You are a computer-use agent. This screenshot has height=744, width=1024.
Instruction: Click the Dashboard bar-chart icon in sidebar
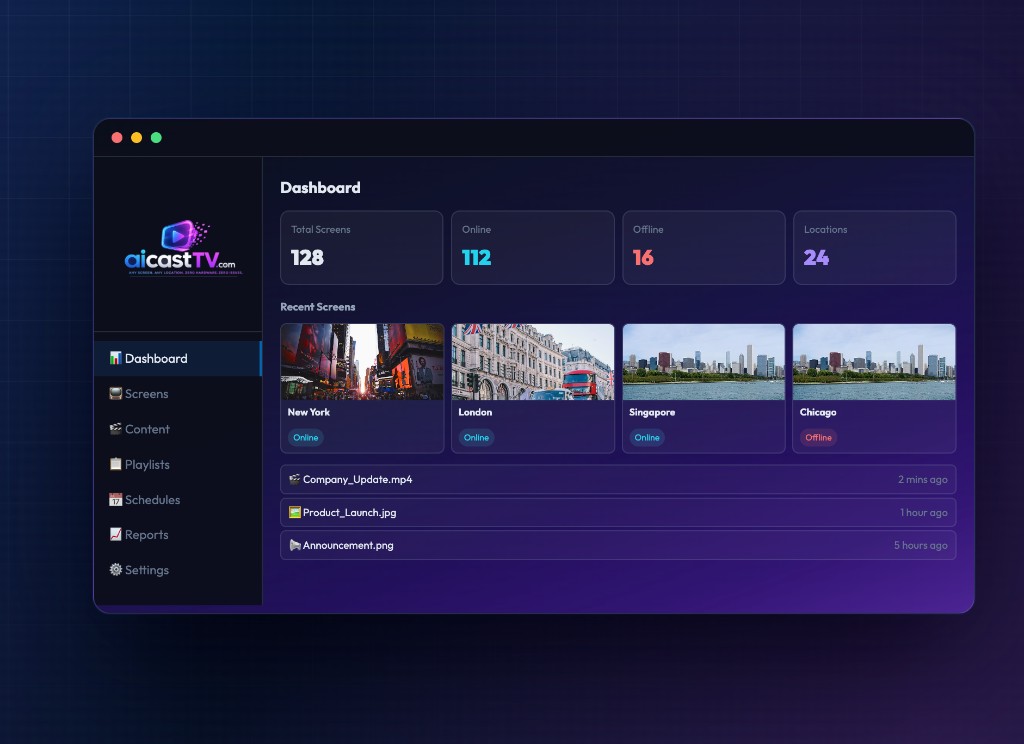point(116,358)
